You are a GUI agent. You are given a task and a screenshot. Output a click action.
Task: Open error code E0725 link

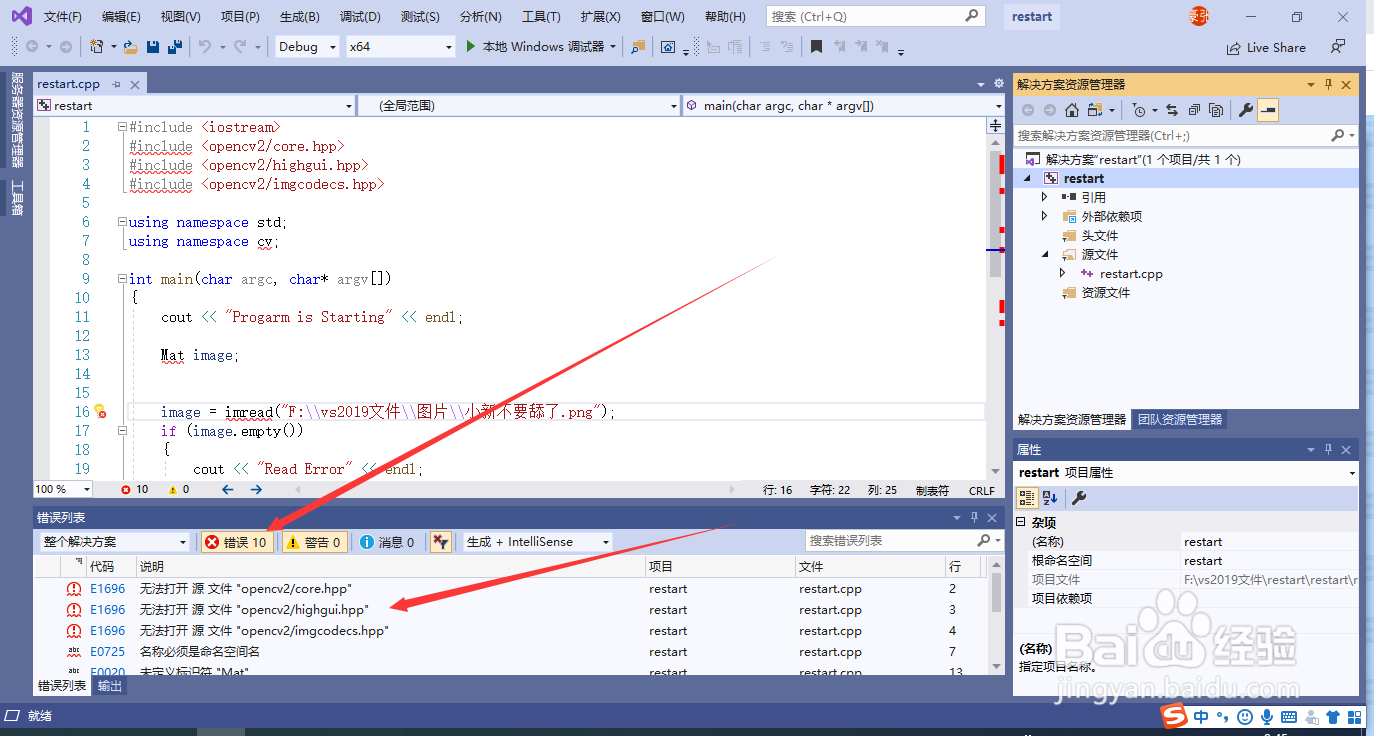tap(108, 652)
